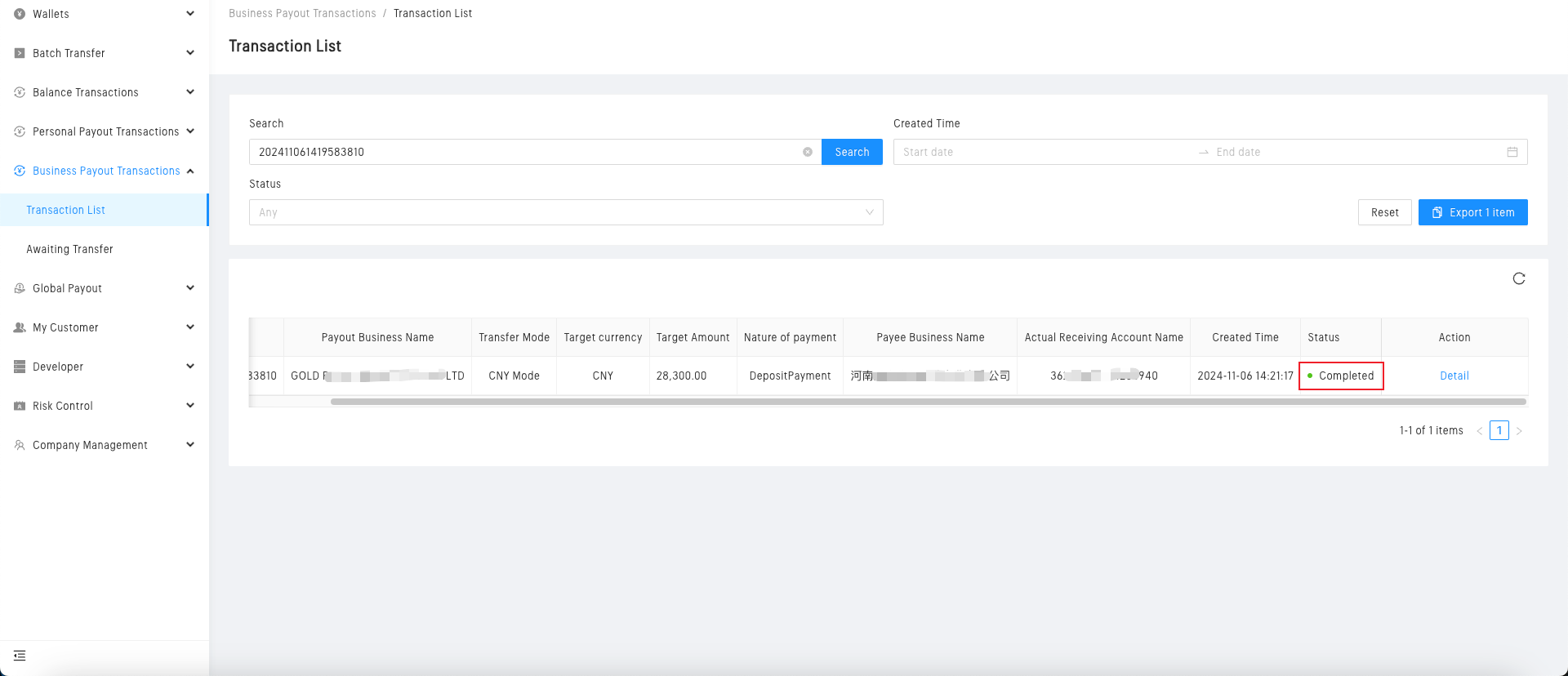The image size is (1568, 676).
Task: Click the DepositPayment cell
Action: point(790,376)
